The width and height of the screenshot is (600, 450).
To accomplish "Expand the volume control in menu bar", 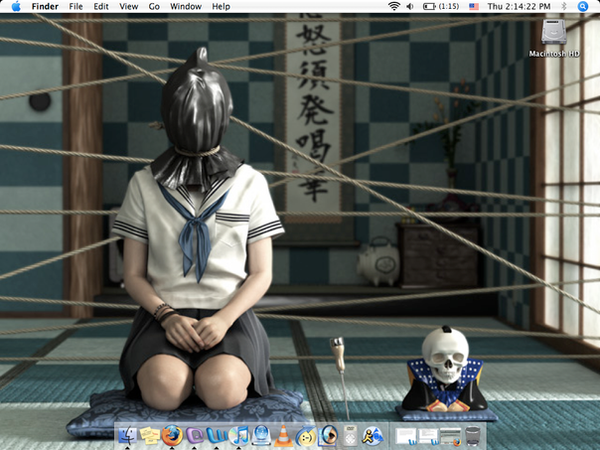I will tap(412, 6).
